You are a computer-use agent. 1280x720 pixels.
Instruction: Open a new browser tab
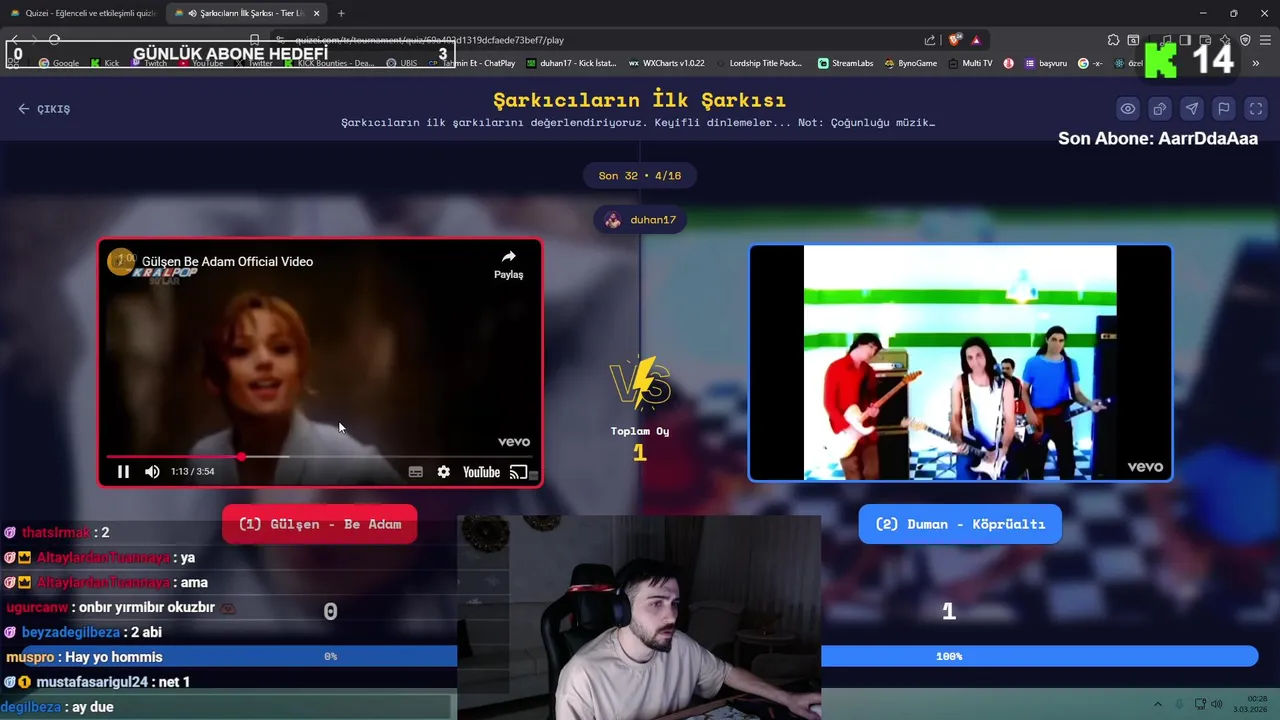pyautogui.click(x=341, y=13)
